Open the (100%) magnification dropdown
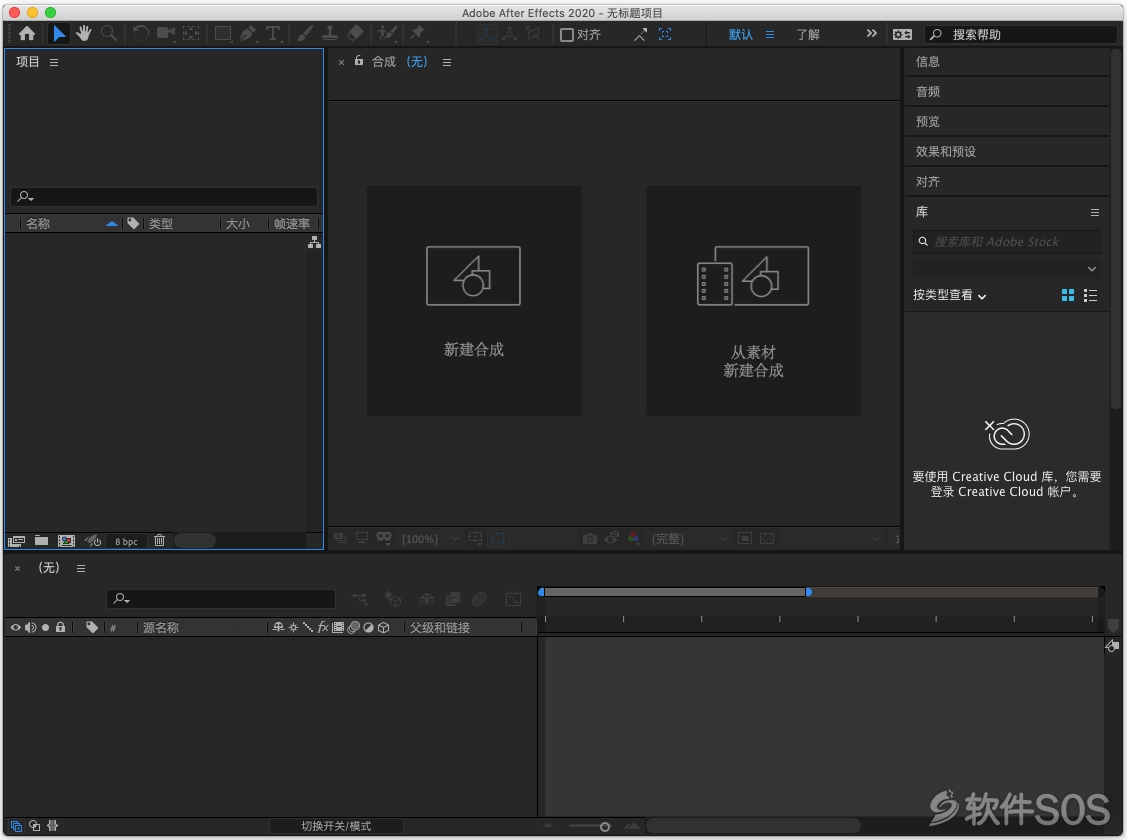This screenshot has width=1127, height=840. [x=430, y=539]
